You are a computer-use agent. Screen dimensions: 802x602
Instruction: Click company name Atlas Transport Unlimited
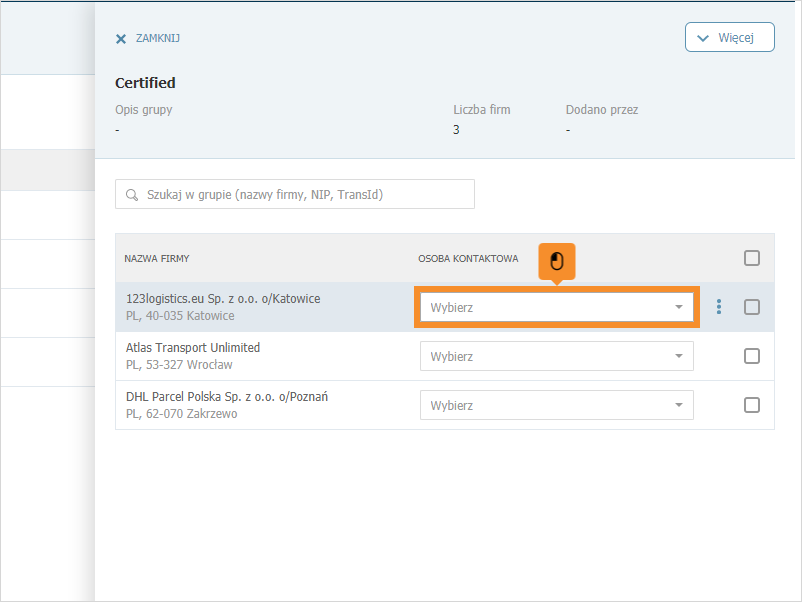click(193, 348)
